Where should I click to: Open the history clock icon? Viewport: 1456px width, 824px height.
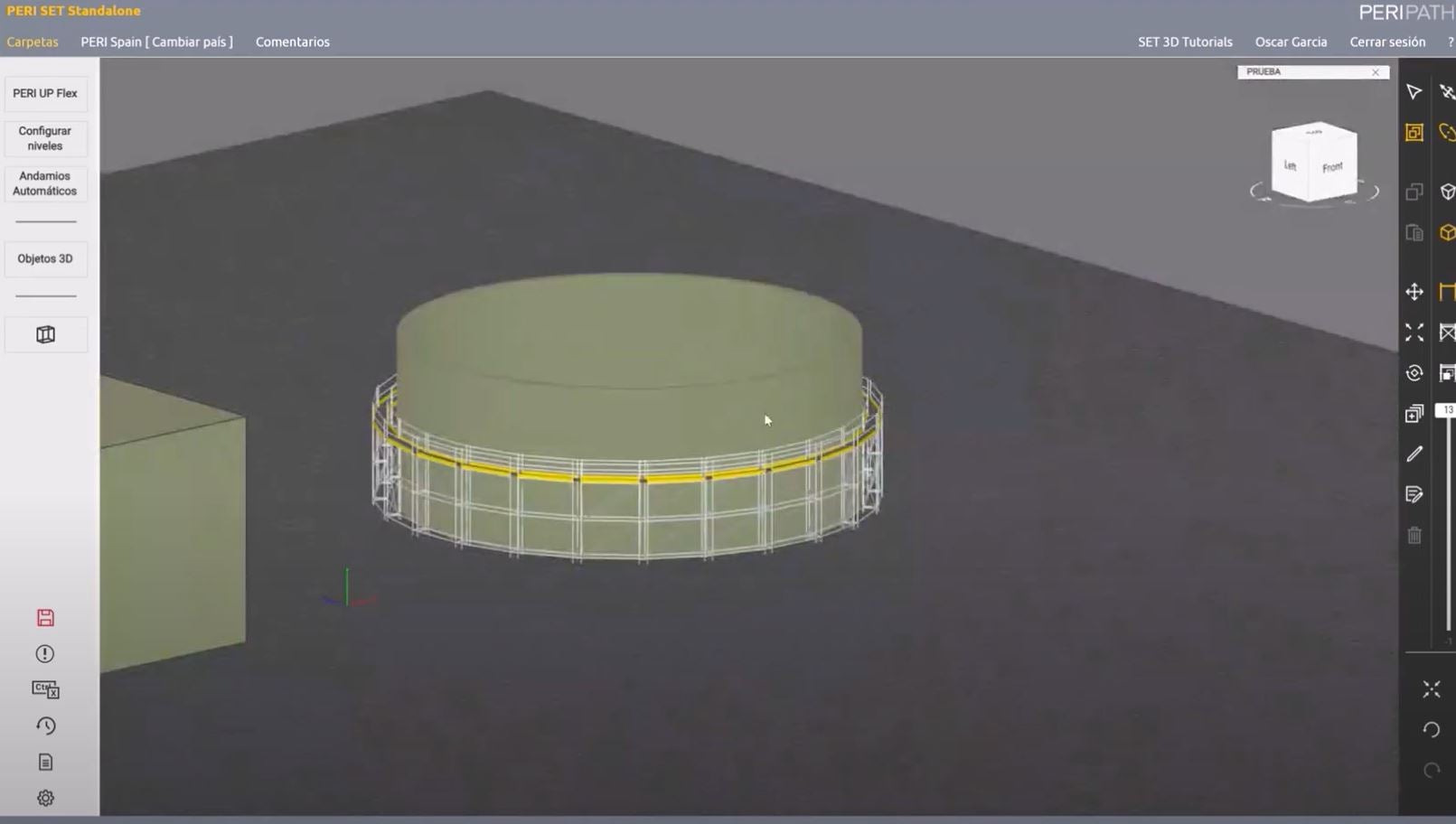pyautogui.click(x=45, y=726)
